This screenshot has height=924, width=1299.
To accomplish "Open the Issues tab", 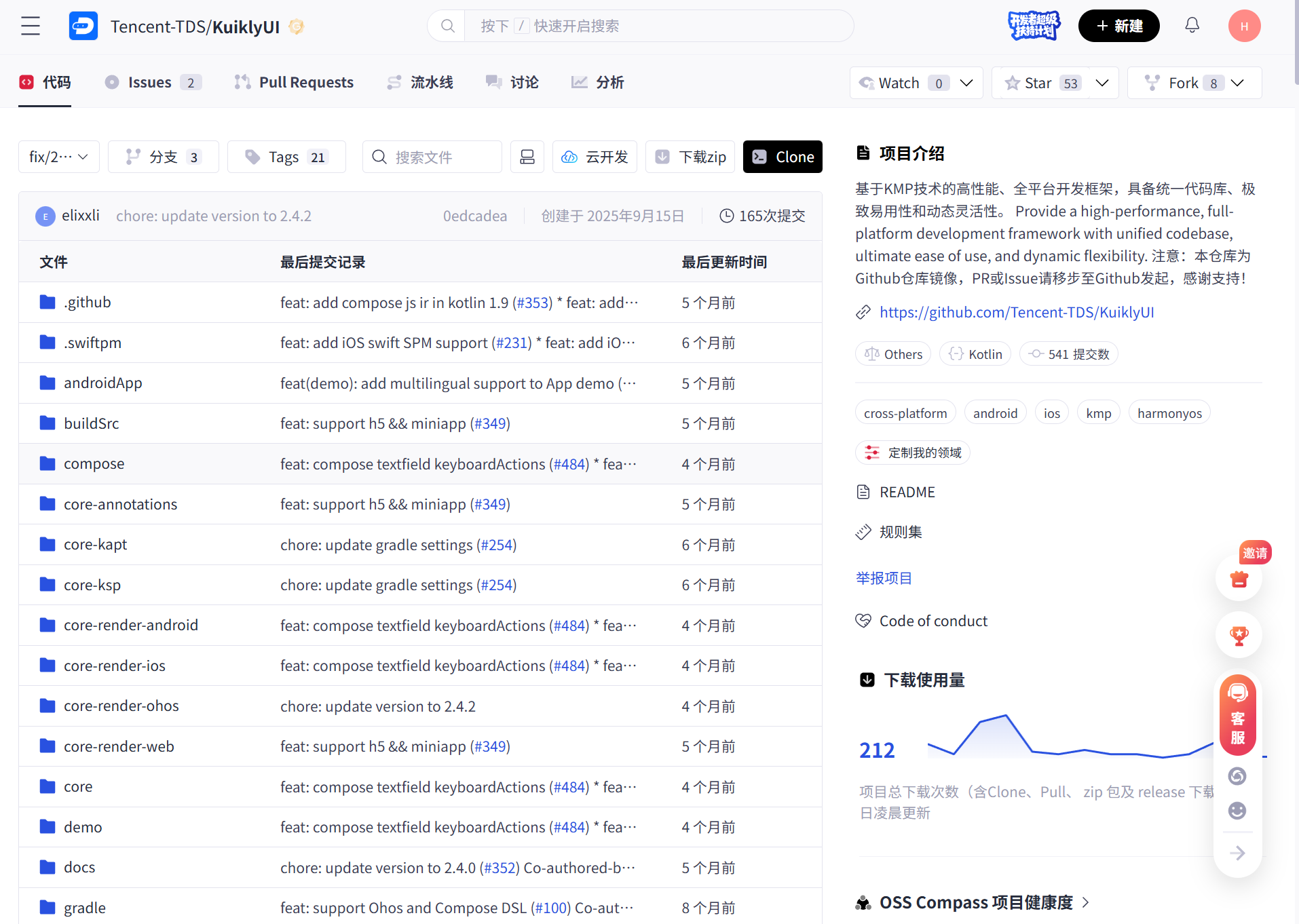I will 153,82.
